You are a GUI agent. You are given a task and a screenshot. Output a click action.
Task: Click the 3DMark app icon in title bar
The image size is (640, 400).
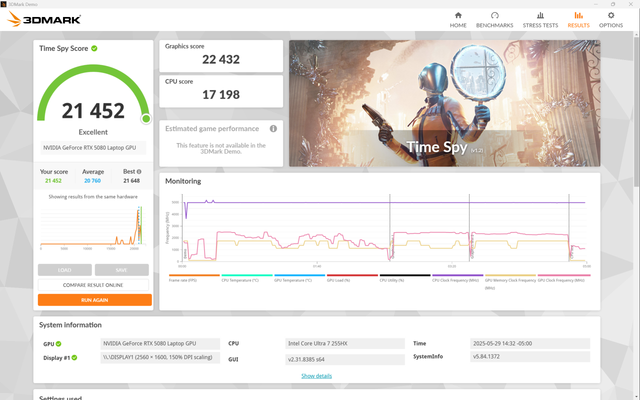point(4,4)
